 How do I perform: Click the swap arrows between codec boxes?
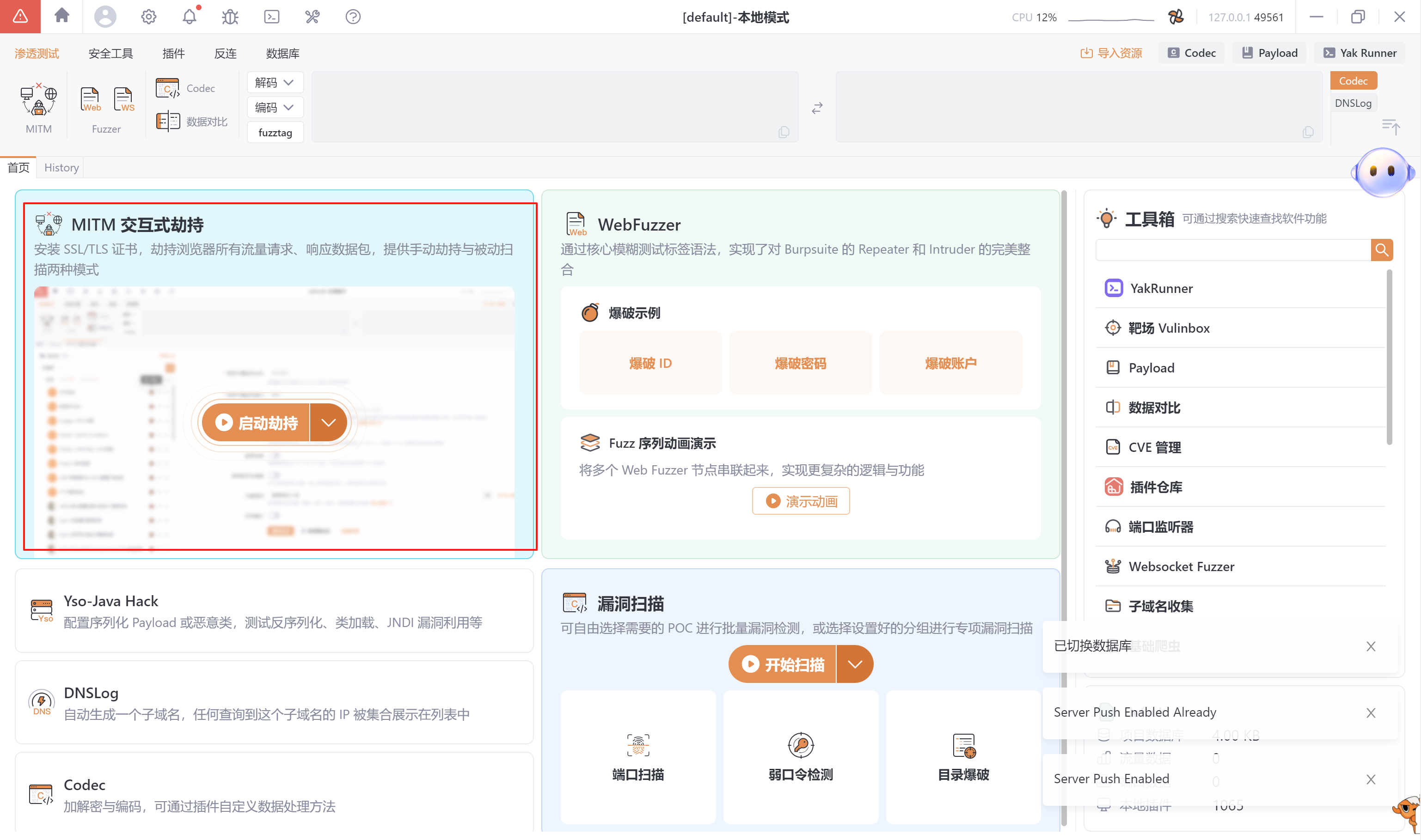(x=816, y=108)
